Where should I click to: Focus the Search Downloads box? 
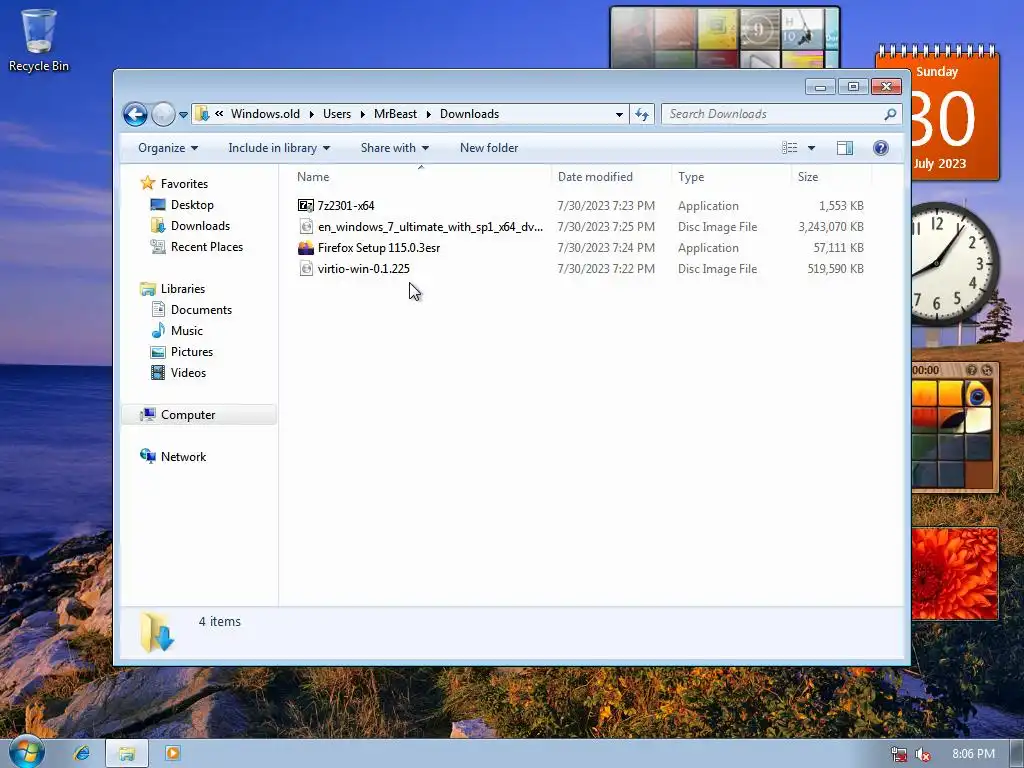[782, 114]
